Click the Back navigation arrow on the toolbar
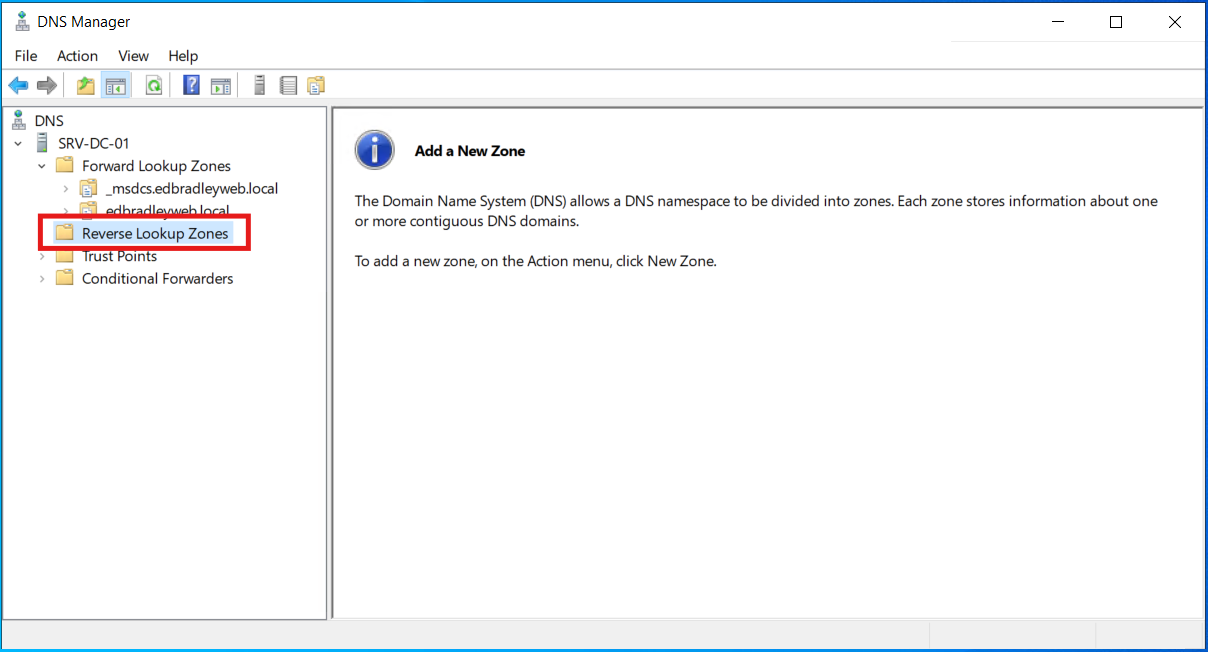Screen dimensions: 1208x652 point(18,84)
